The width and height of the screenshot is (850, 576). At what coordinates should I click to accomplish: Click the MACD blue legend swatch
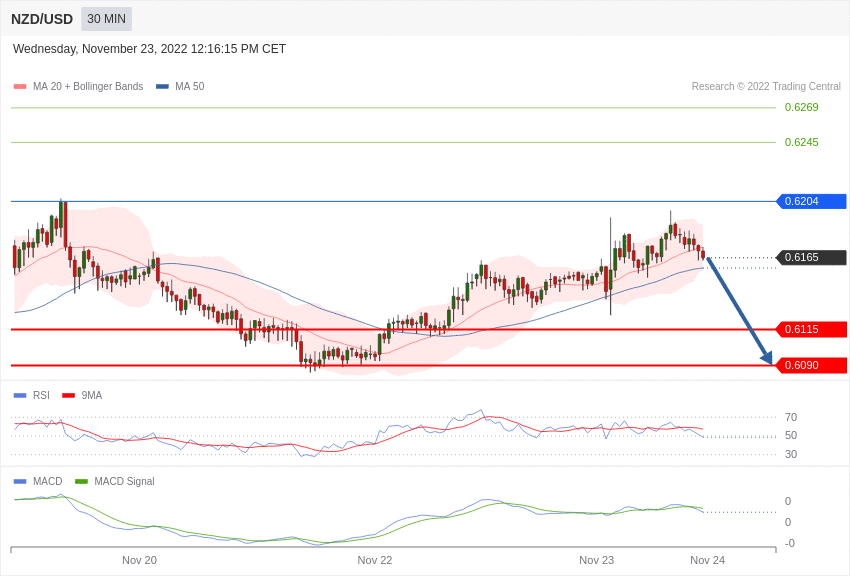point(20,482)
